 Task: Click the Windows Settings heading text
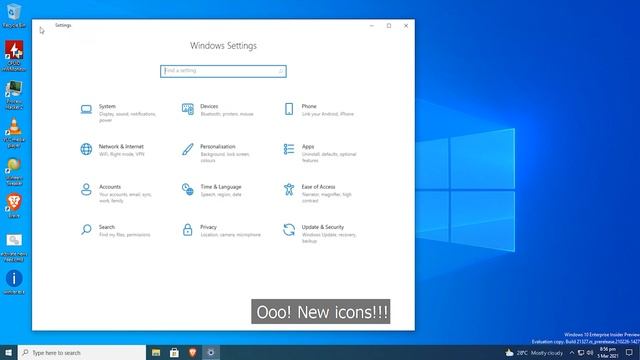223,46
